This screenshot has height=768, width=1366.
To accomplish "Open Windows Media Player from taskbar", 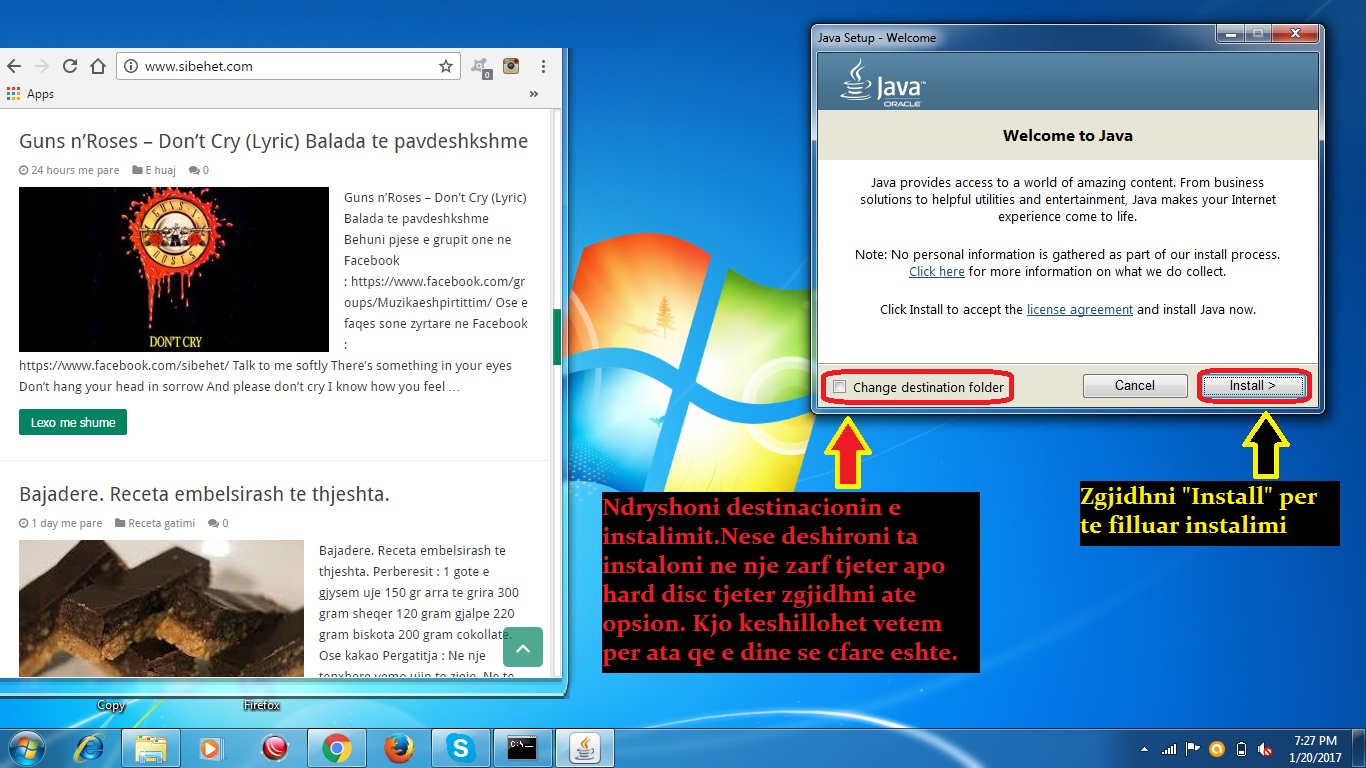I will click(211, 748).
